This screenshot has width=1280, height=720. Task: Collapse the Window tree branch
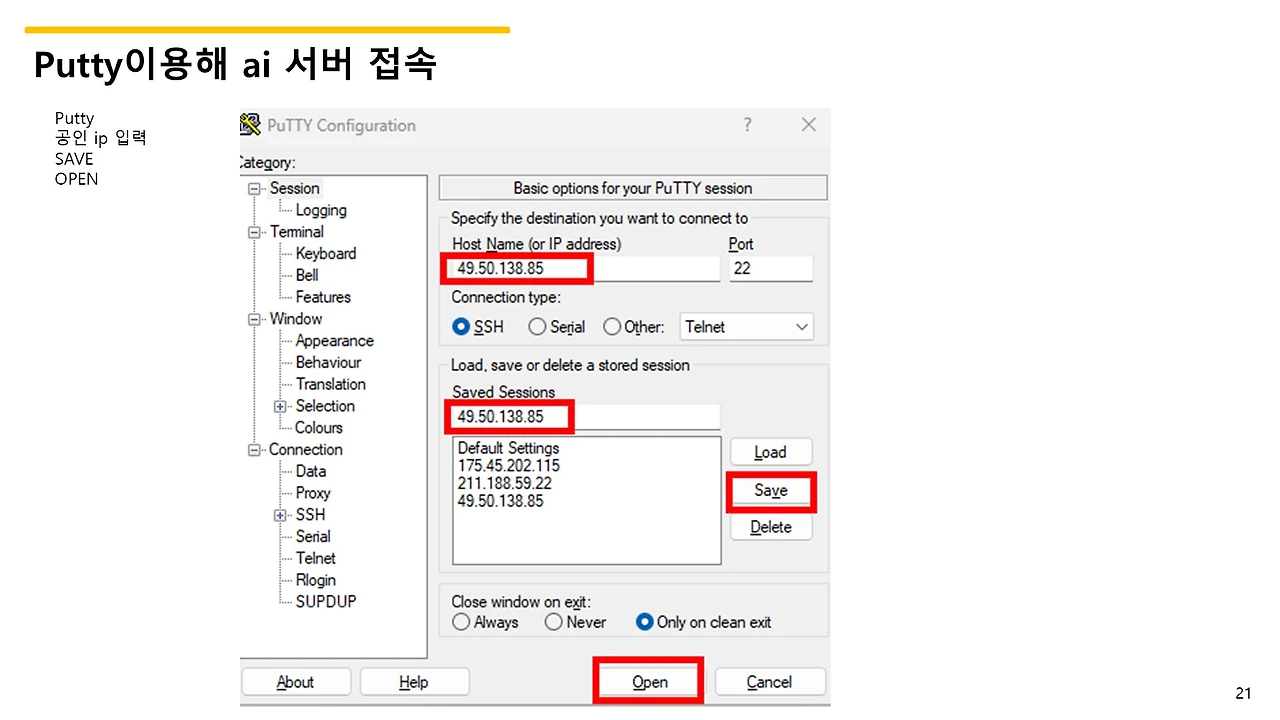tap(254, 318)
